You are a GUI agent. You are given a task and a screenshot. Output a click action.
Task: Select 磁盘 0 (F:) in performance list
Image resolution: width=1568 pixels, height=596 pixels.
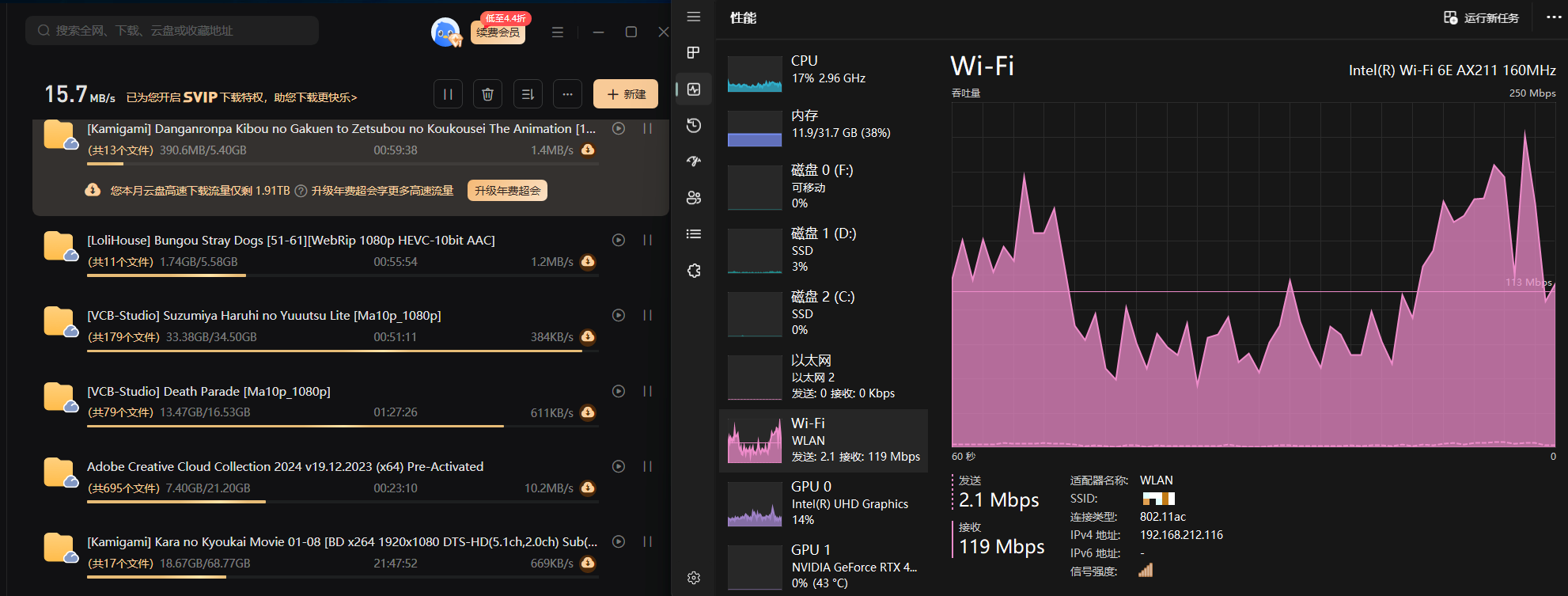(824, 188)
